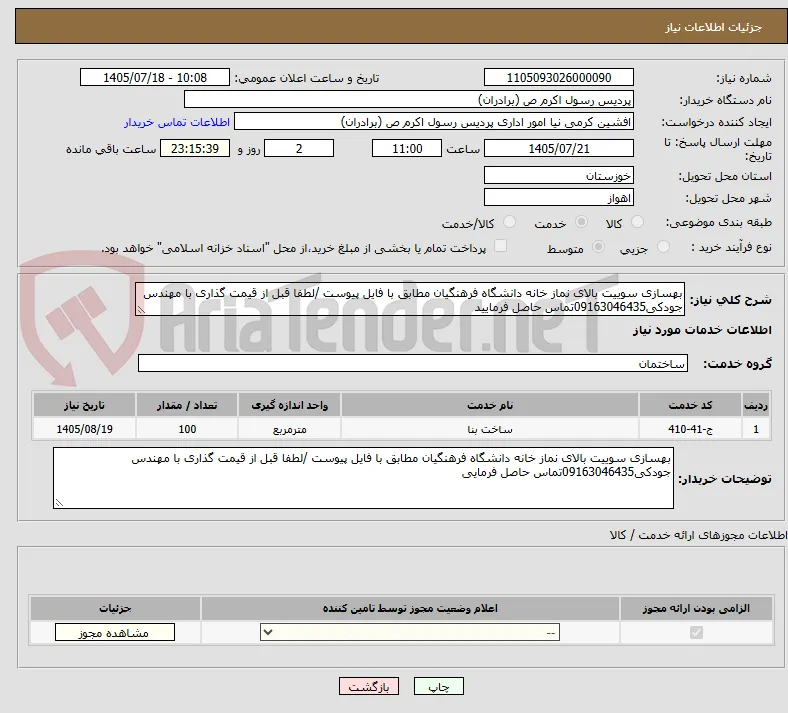Click the اطلاعات خدمات مورد نیاز heading
This screenshot has width=788, height=713.
(x=702, y=330)
